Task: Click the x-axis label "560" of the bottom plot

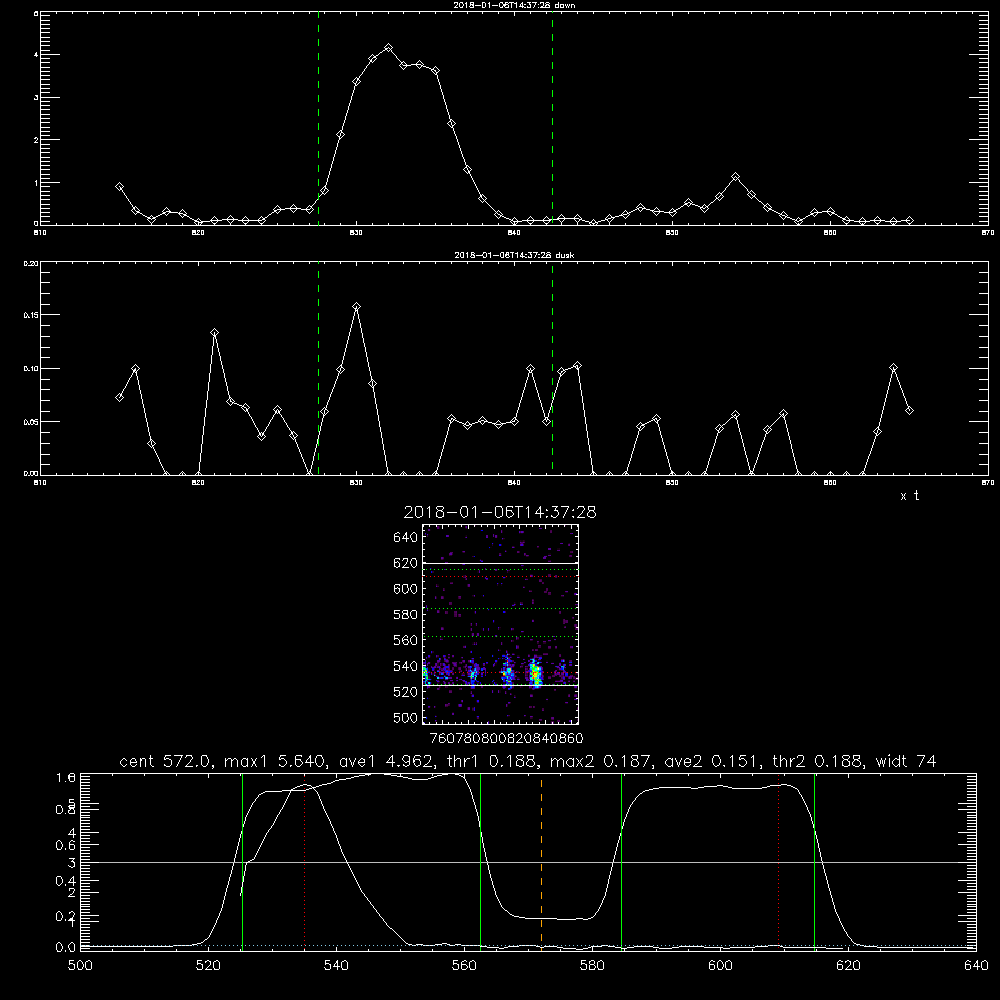Action: pos(464,966)
